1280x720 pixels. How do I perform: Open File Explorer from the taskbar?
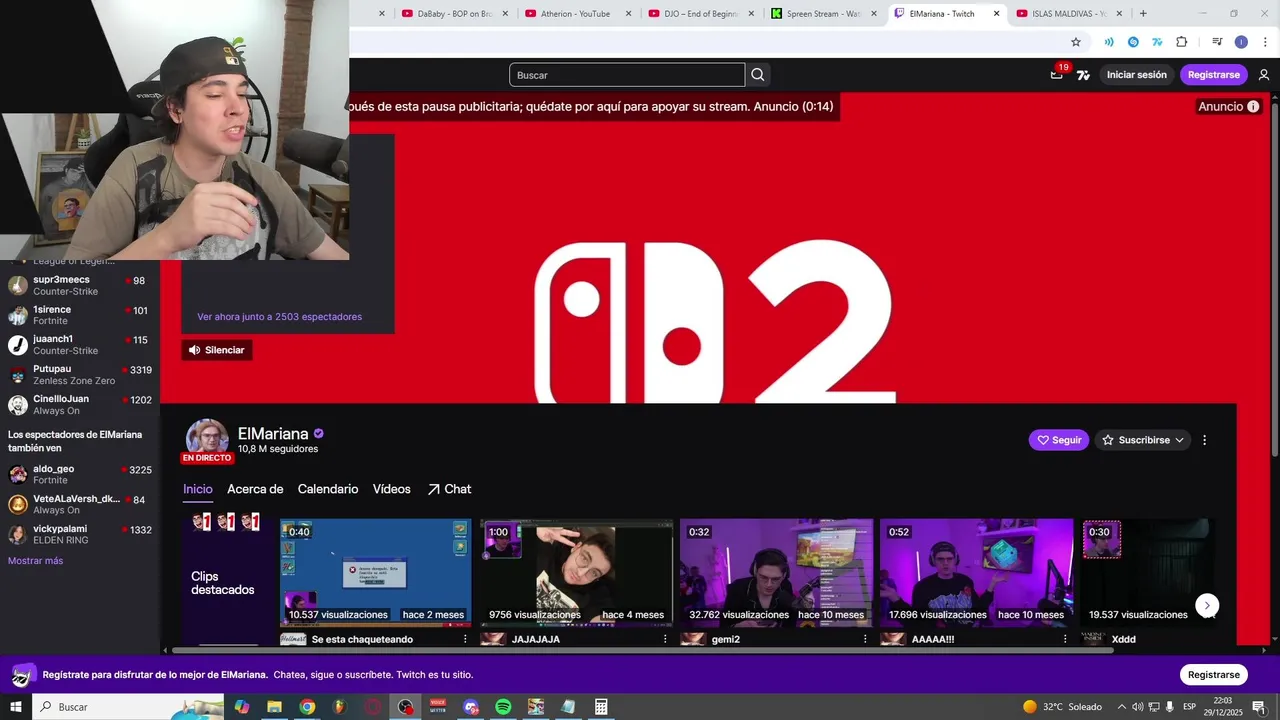(274, 707)
